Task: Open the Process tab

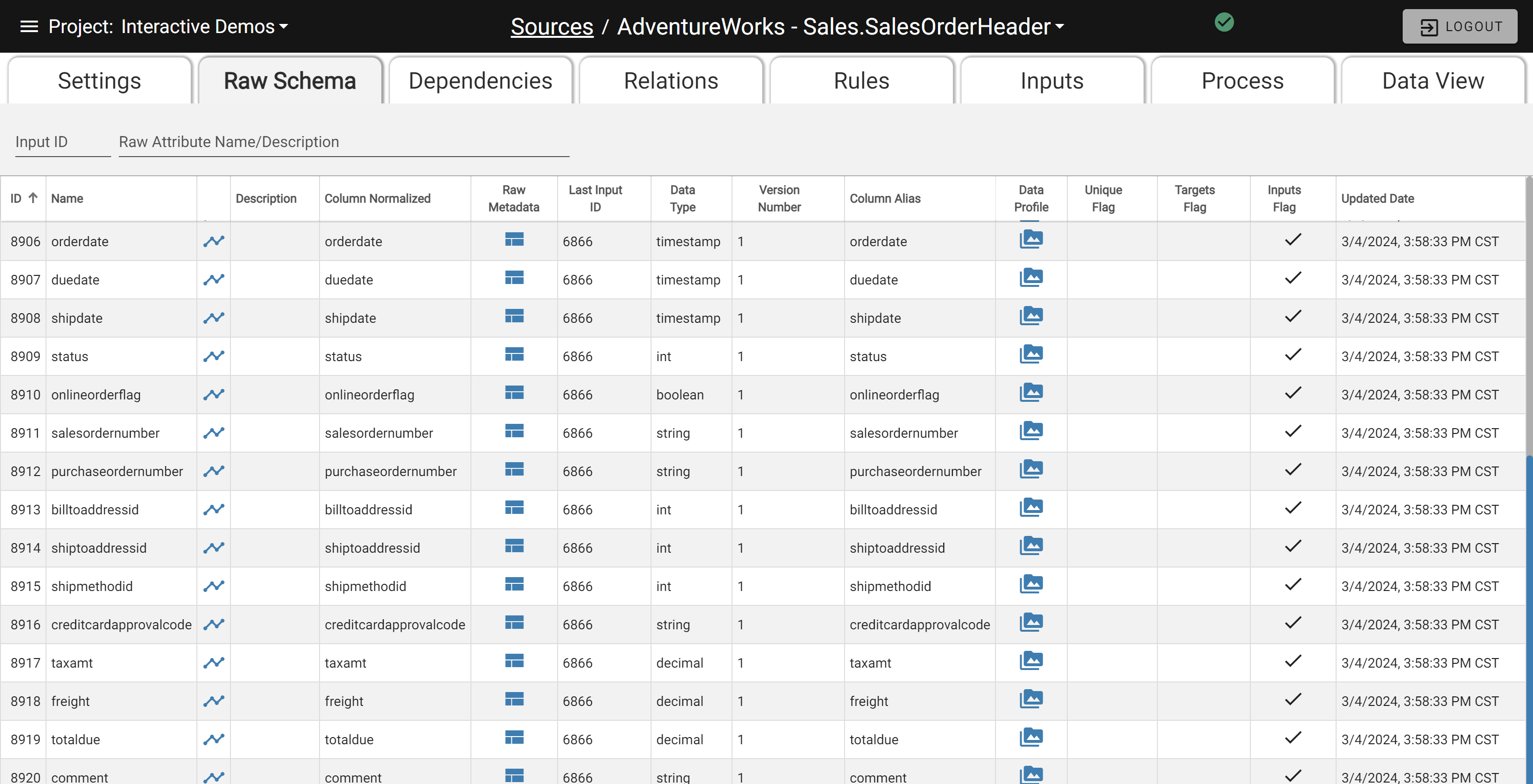Action: 1242,80
